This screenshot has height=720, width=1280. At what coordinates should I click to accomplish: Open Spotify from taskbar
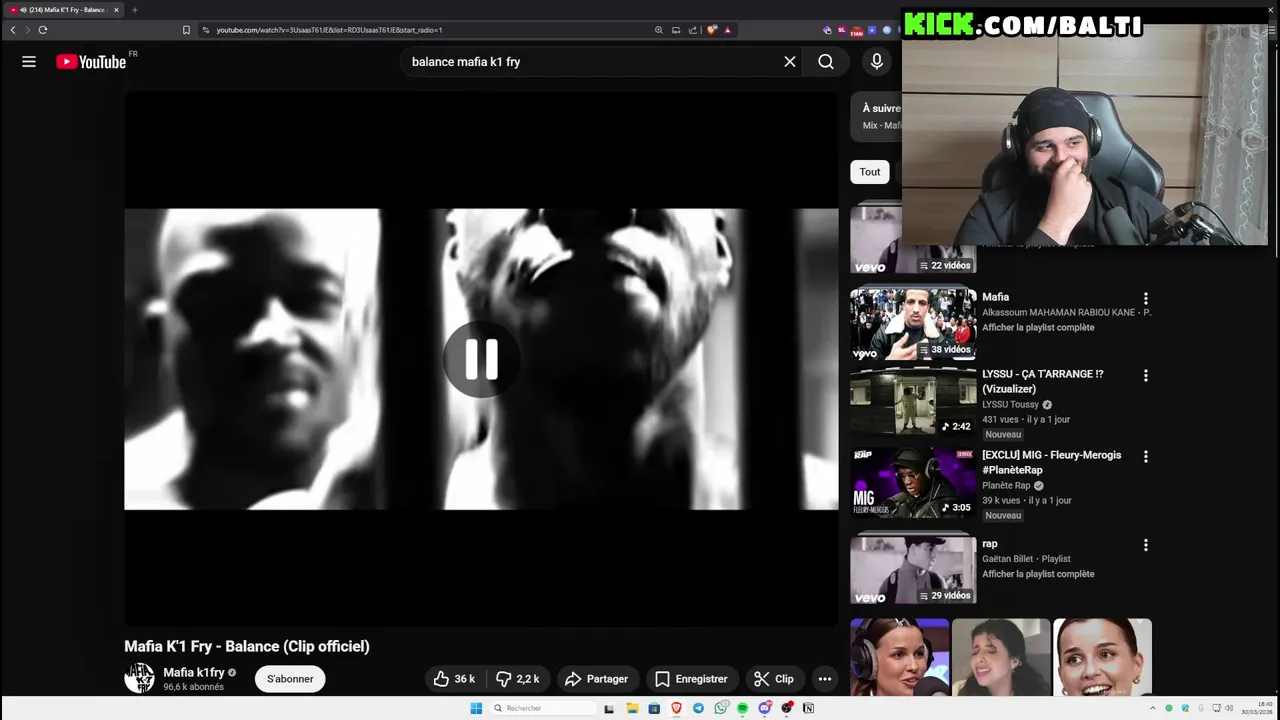[743, 708]
